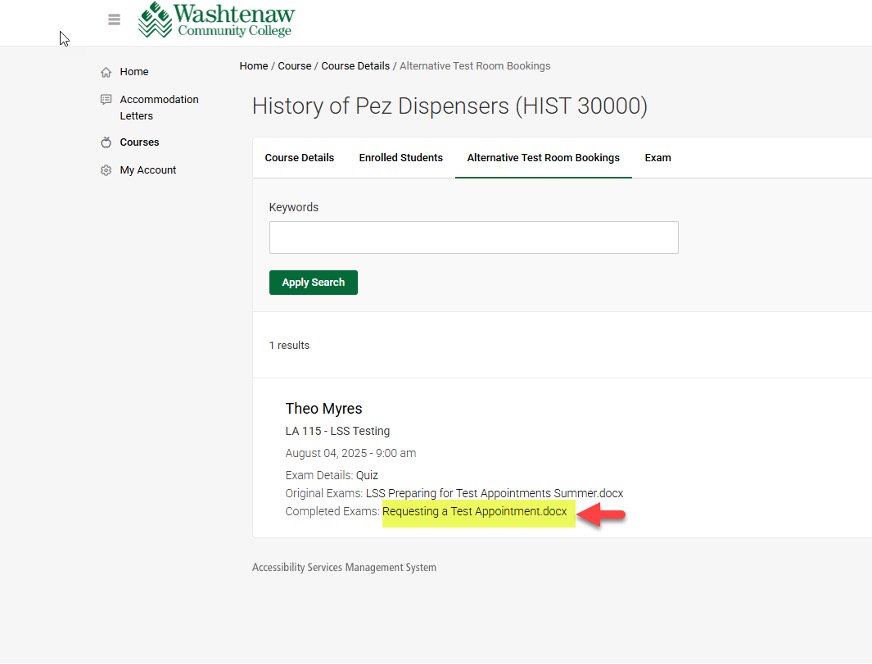Click the Course Details breadcrumb link
The width and height of the screenshot is (872, 664).
[x=355, y=66]
